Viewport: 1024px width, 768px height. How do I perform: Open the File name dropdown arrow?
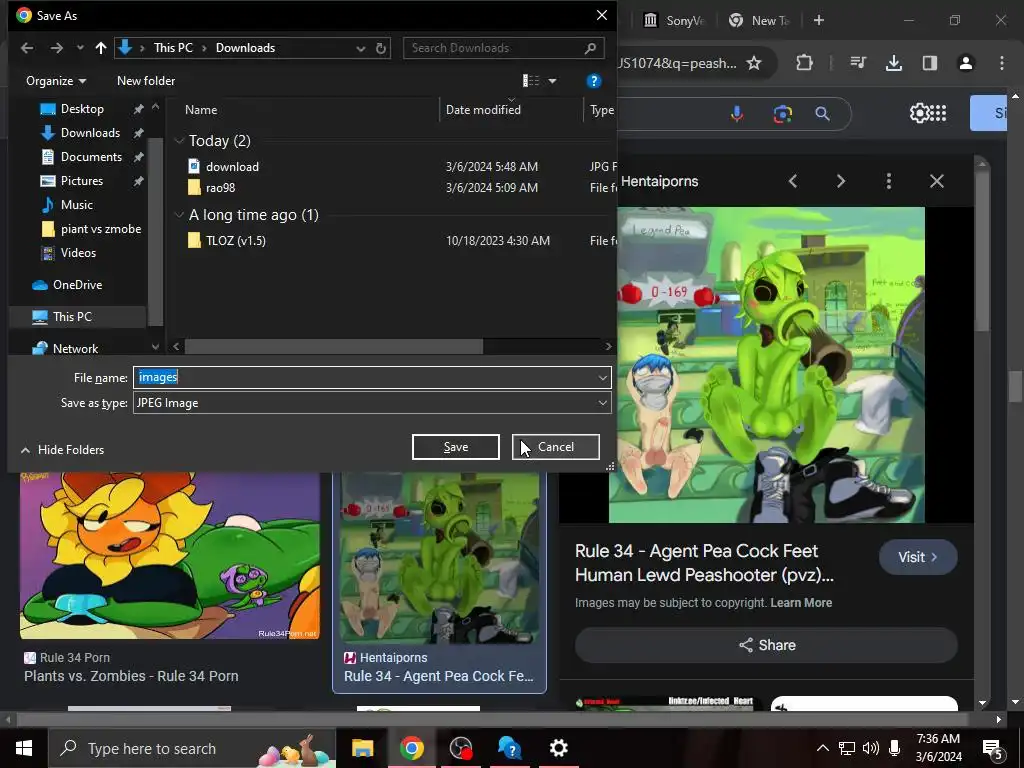tap(602, 377)
